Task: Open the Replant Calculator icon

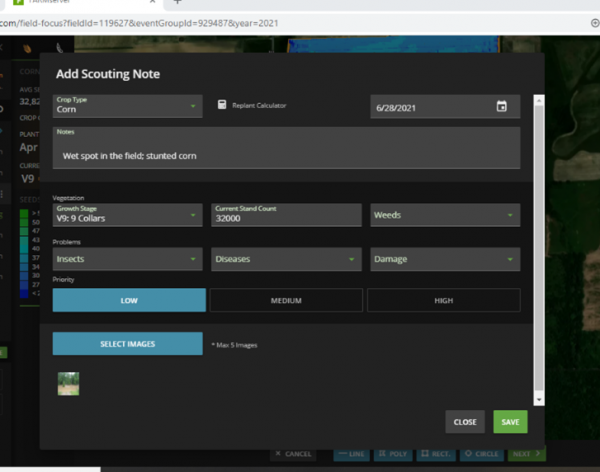Action: pyautogui.click(x=223, y=105)
